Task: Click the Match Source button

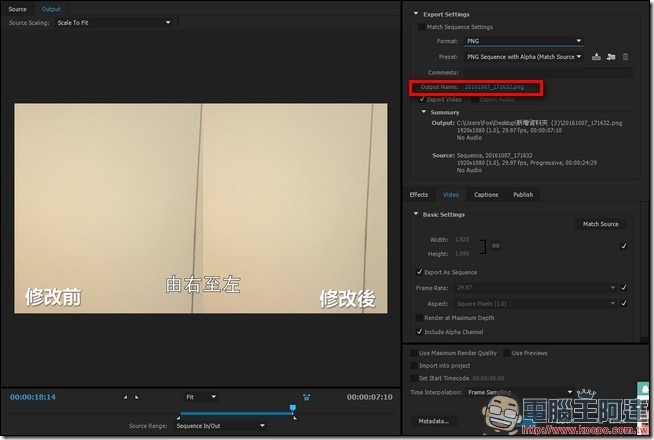Action: [601, 224]
